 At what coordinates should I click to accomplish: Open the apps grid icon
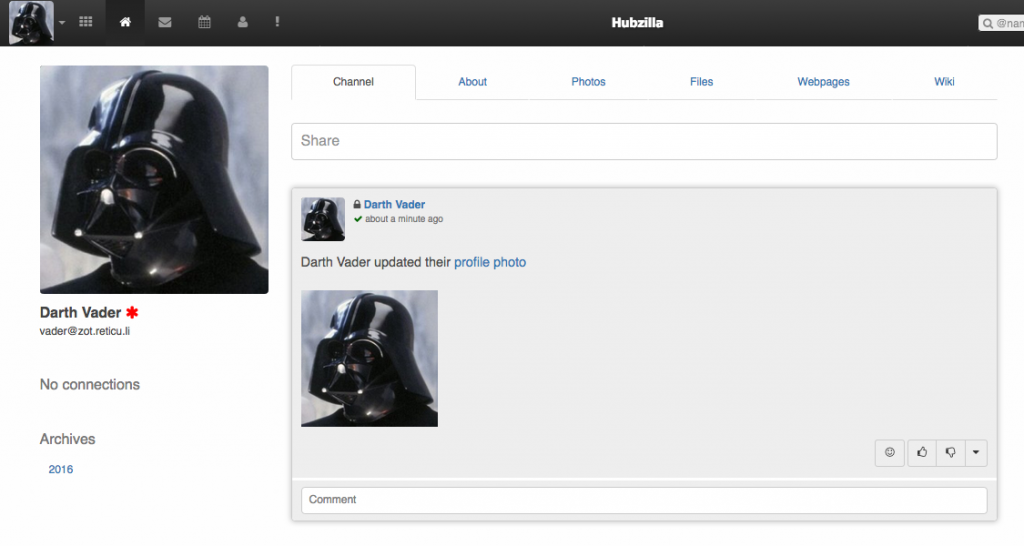tap(86, 22)
